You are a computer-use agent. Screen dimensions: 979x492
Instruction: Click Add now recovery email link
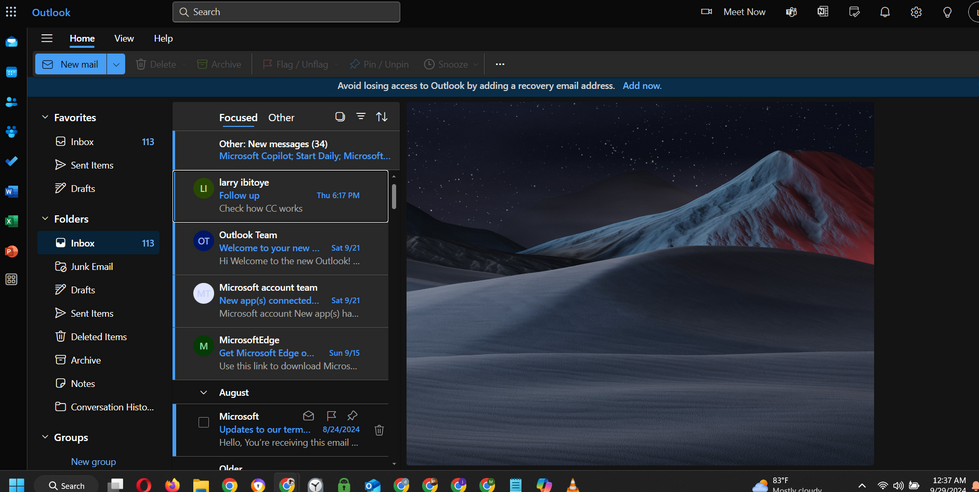click(x=642, y=86)
